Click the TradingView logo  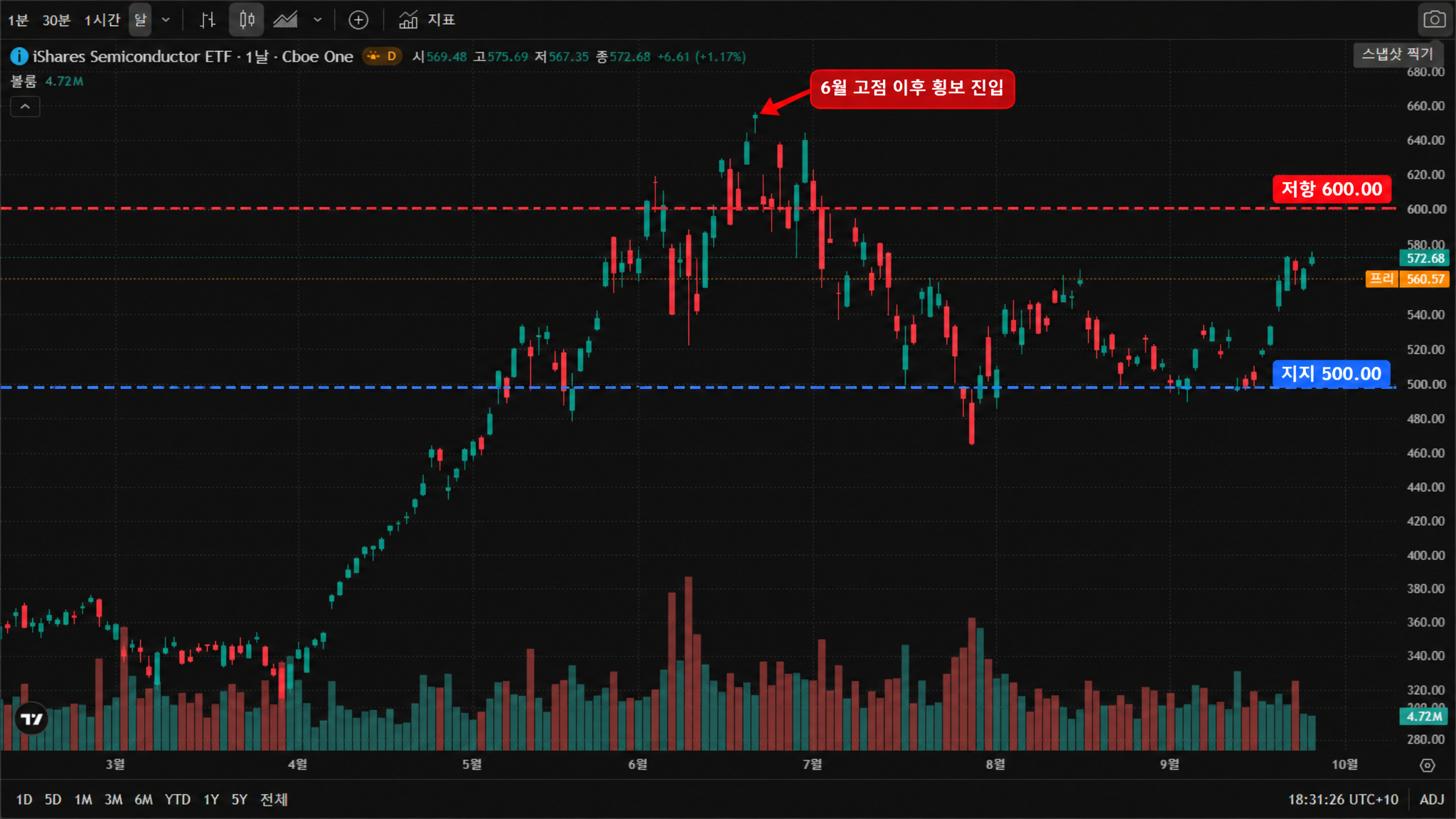[x=32, y=719]
